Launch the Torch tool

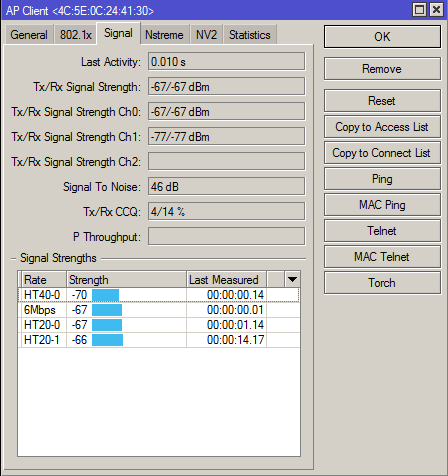pyautogui.click(x=382, y=283)
